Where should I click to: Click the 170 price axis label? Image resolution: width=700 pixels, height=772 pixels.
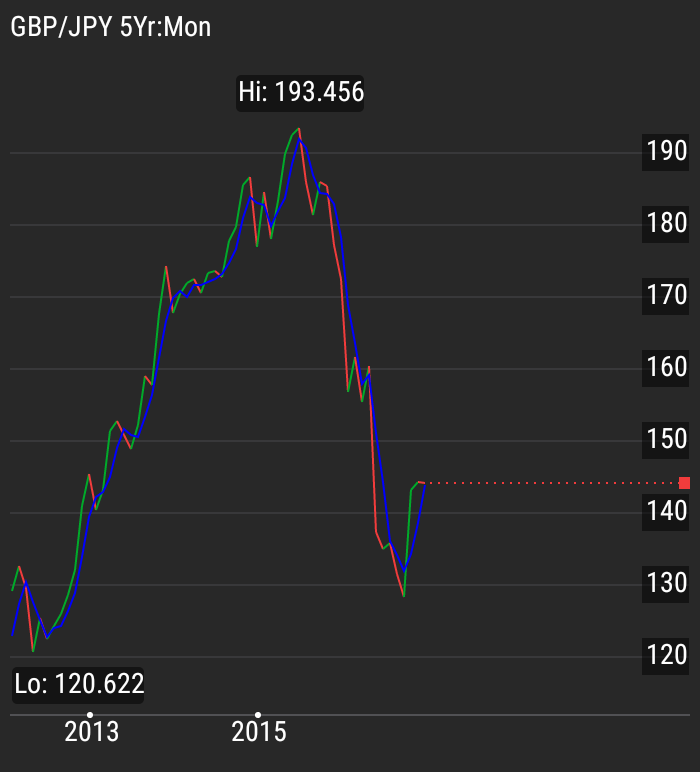coord(666,295)
